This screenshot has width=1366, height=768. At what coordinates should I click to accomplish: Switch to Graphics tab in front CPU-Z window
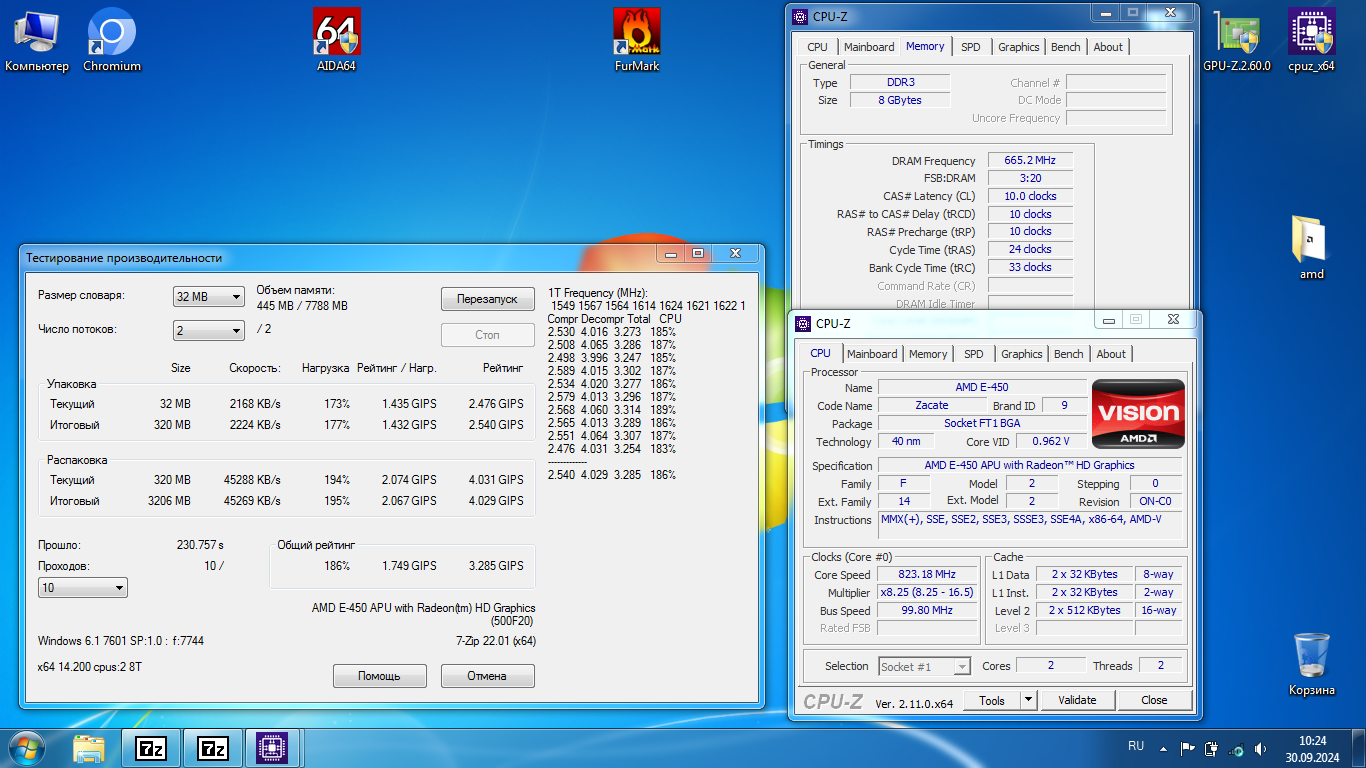[1022, 354]
